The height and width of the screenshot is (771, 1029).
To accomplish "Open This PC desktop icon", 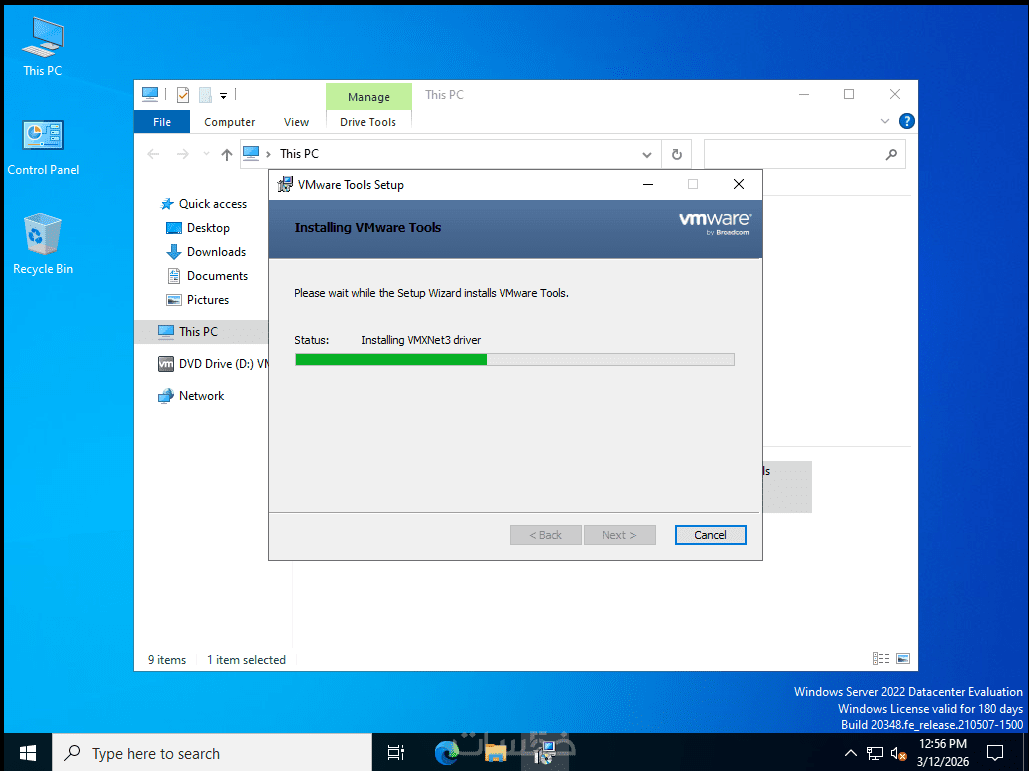I will [43, 47].
